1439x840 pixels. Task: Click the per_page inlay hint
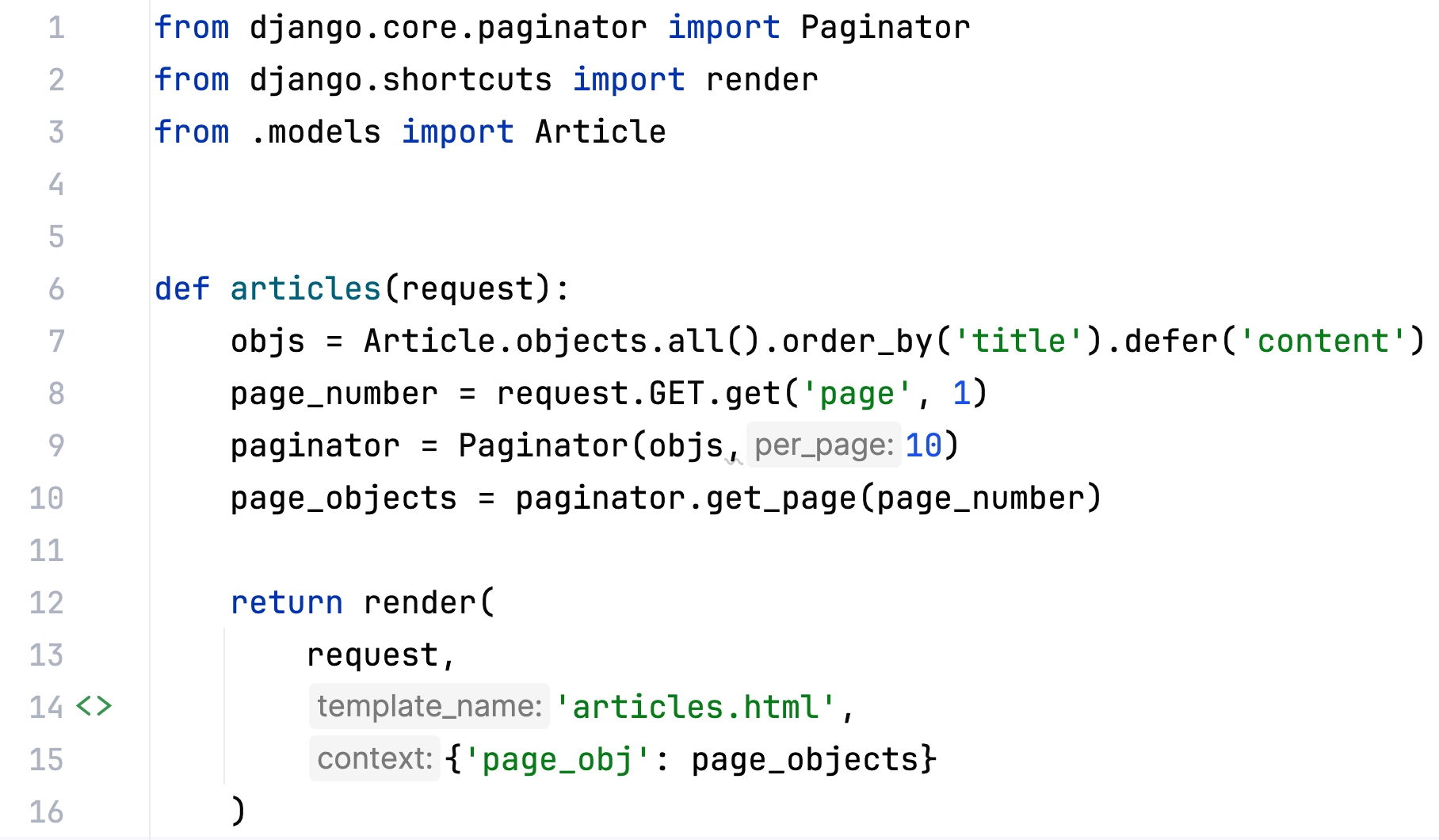823,445
